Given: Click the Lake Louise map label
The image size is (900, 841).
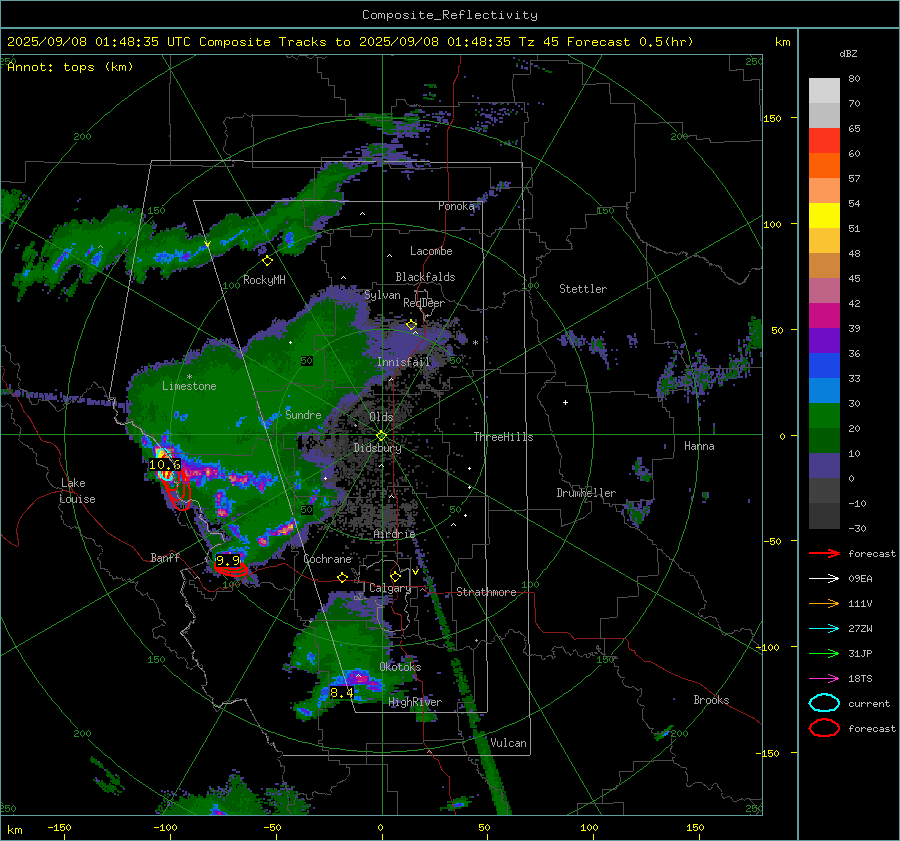Looking at the screenshot, I should pyautogui.click(x=77, y=491).
